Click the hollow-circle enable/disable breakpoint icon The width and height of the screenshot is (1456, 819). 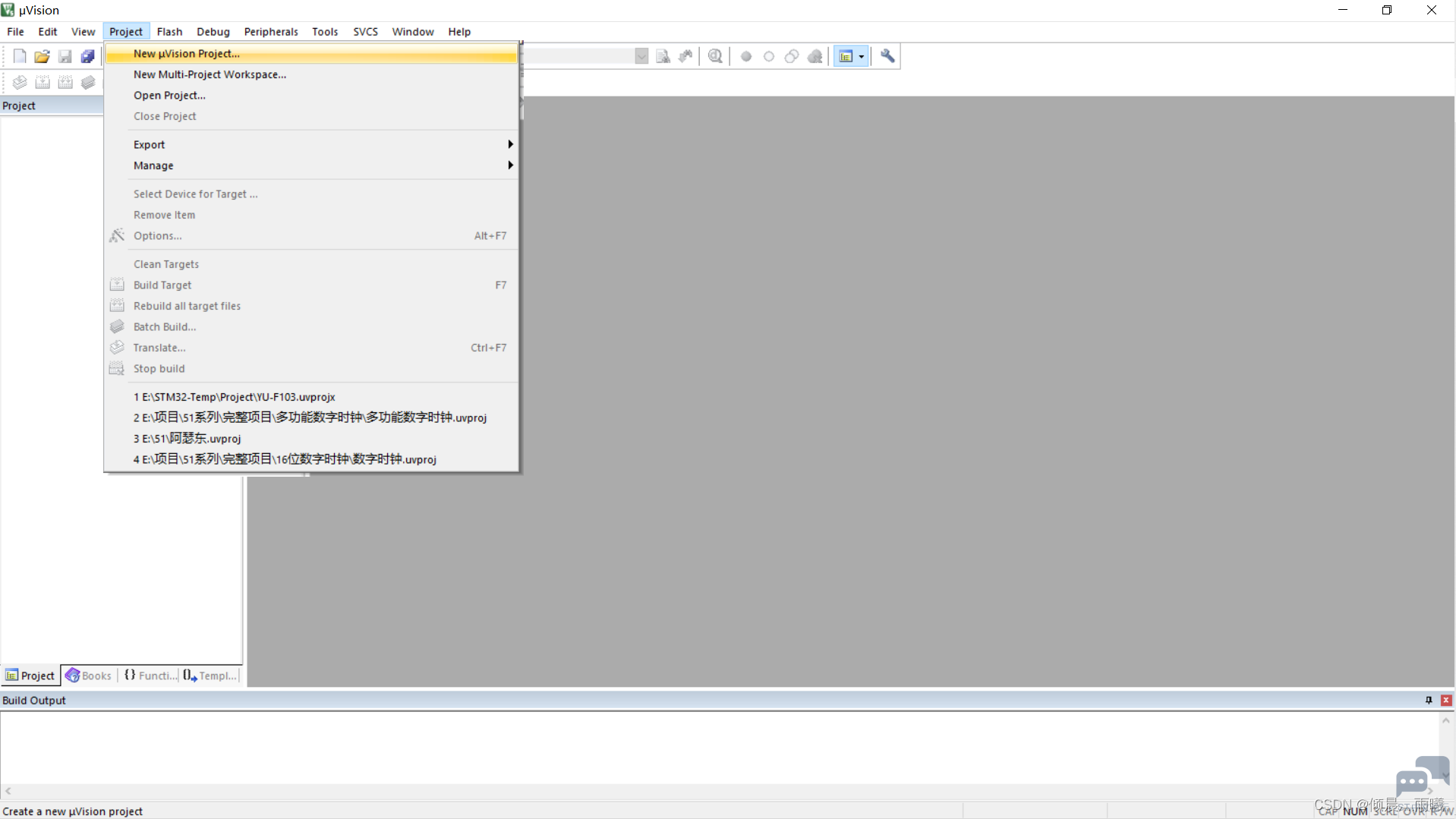[769, 56]
